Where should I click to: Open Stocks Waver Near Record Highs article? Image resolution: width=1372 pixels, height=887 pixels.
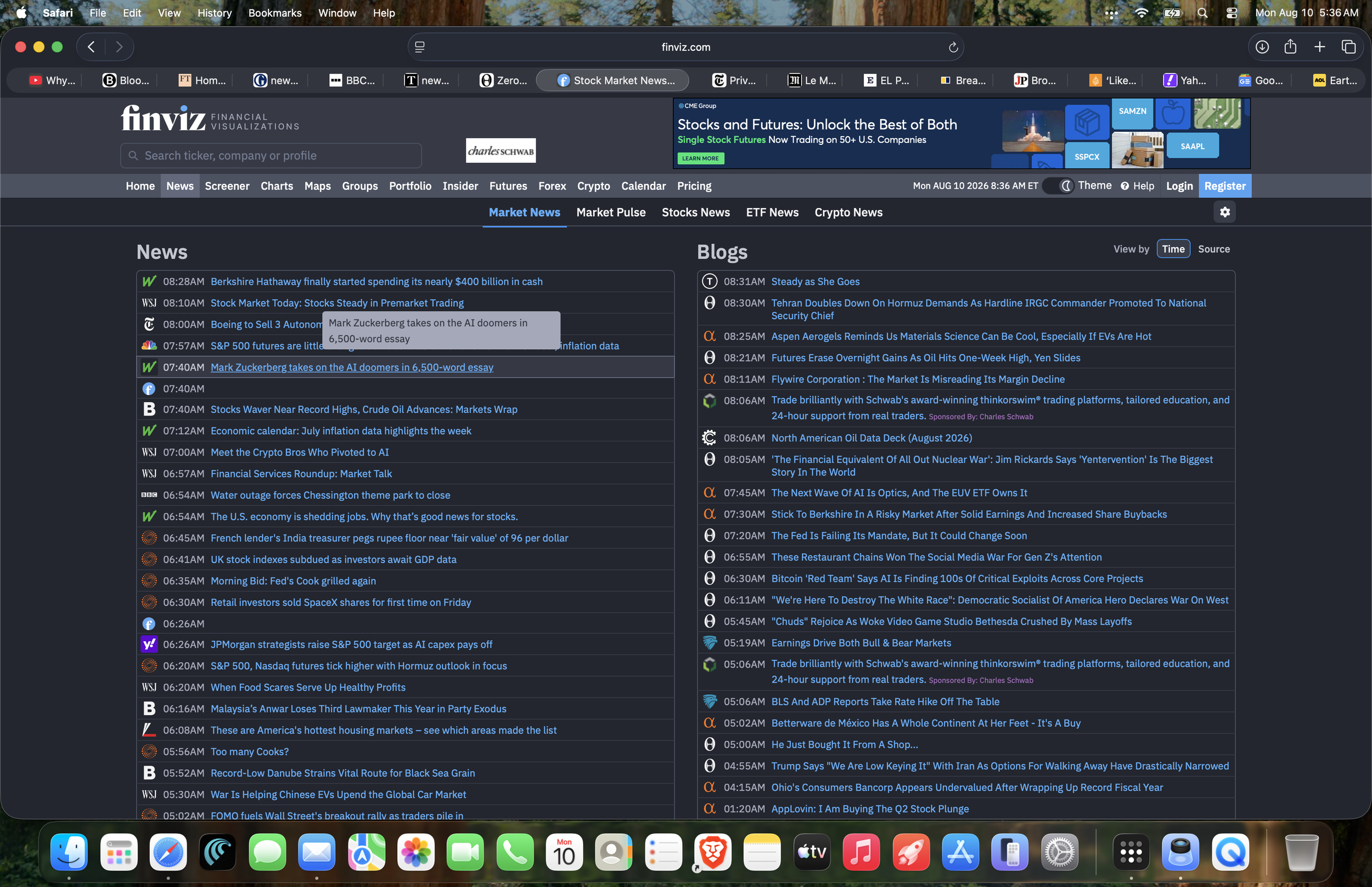(364, 409)
